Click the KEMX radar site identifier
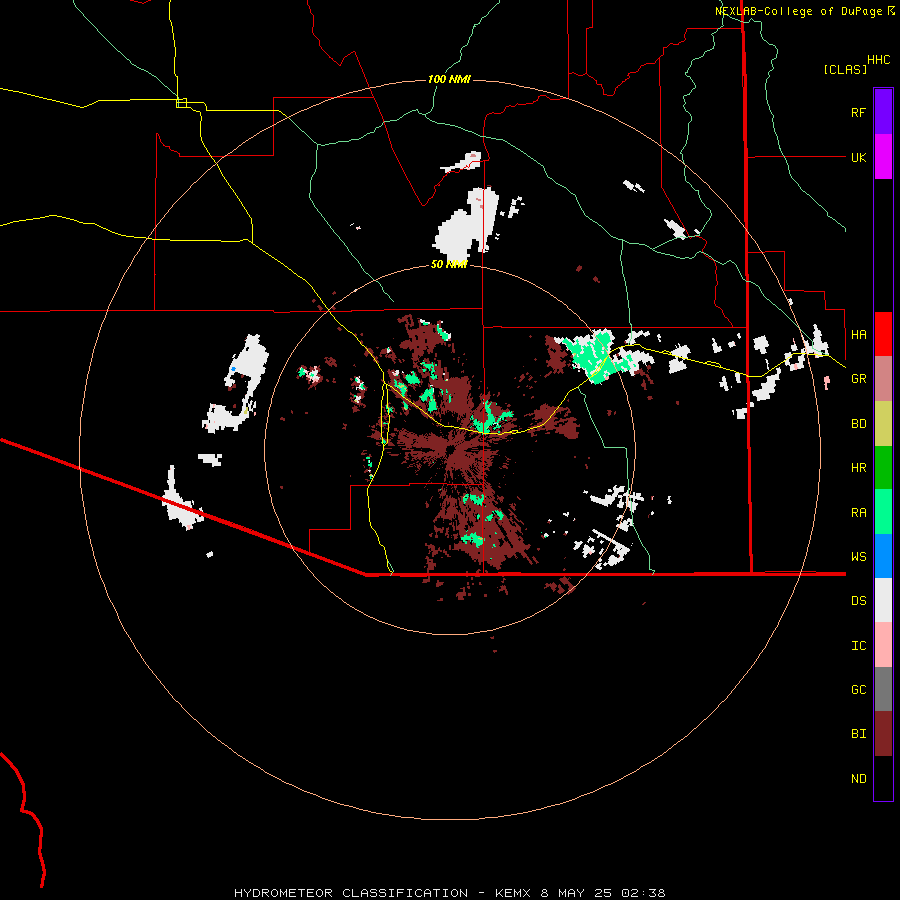This screenshot has width=900, height=900. point(515,893)
